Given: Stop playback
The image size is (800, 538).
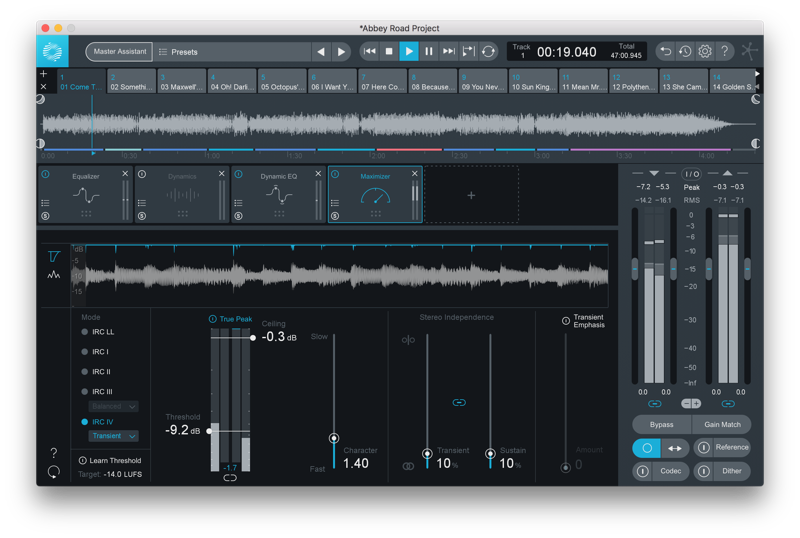Looking at the screenshot, I should click(x=389, y=51).
